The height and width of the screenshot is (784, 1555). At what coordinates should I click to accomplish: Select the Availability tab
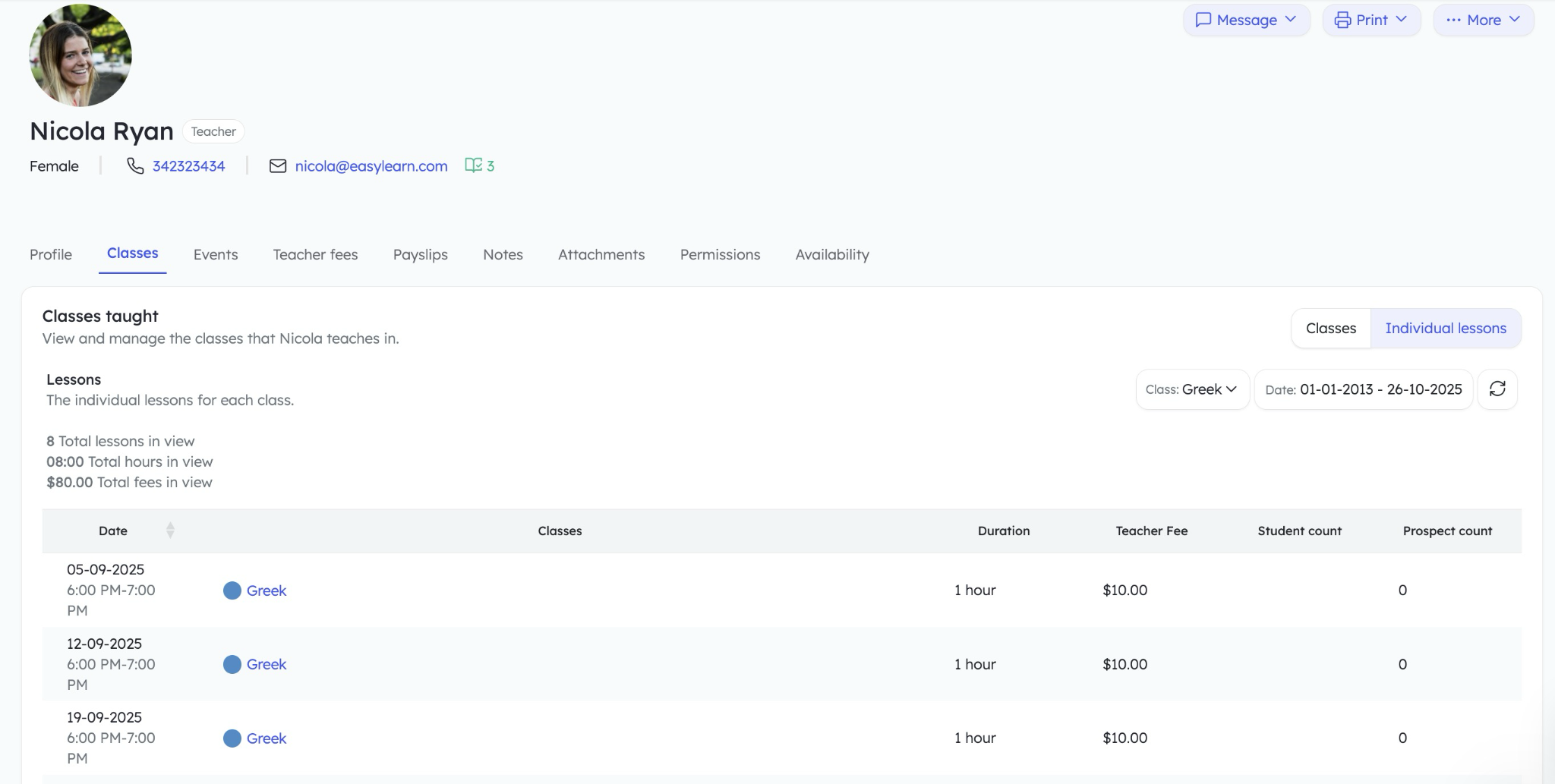831,254
